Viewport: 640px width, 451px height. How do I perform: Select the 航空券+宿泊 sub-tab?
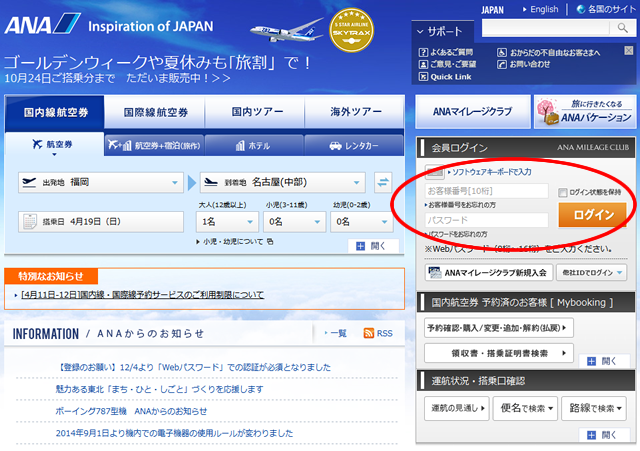155,145
